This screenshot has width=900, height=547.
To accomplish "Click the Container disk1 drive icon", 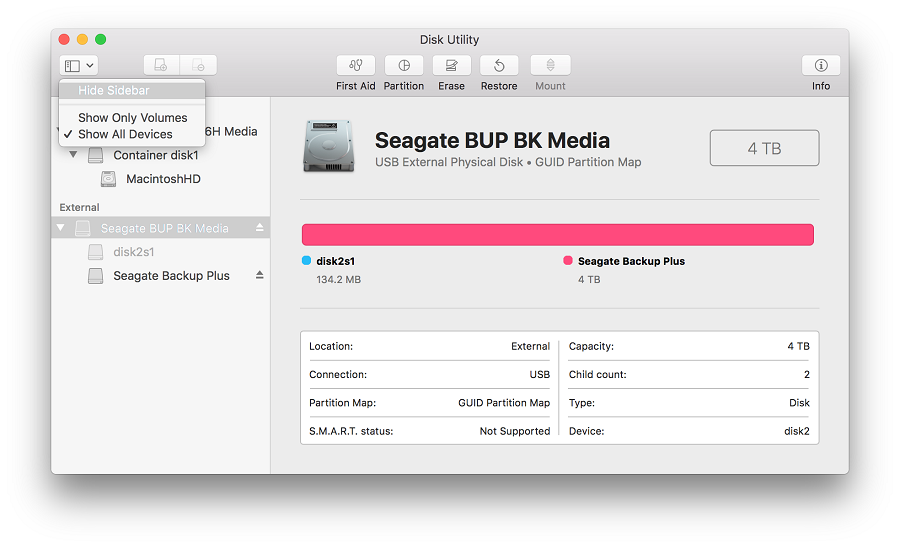I will (x=95, y=156).
